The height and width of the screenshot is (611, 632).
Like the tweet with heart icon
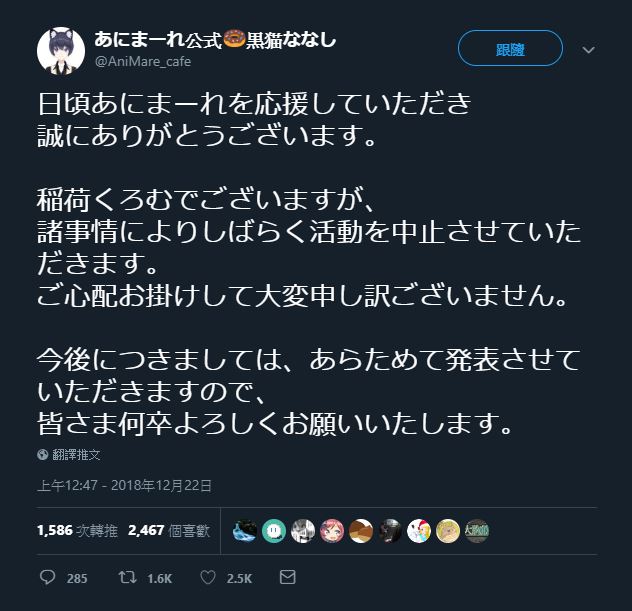[x=208, y=578]
